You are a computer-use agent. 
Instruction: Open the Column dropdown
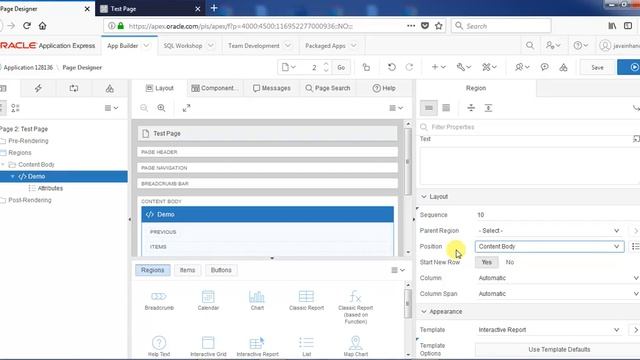558,278
